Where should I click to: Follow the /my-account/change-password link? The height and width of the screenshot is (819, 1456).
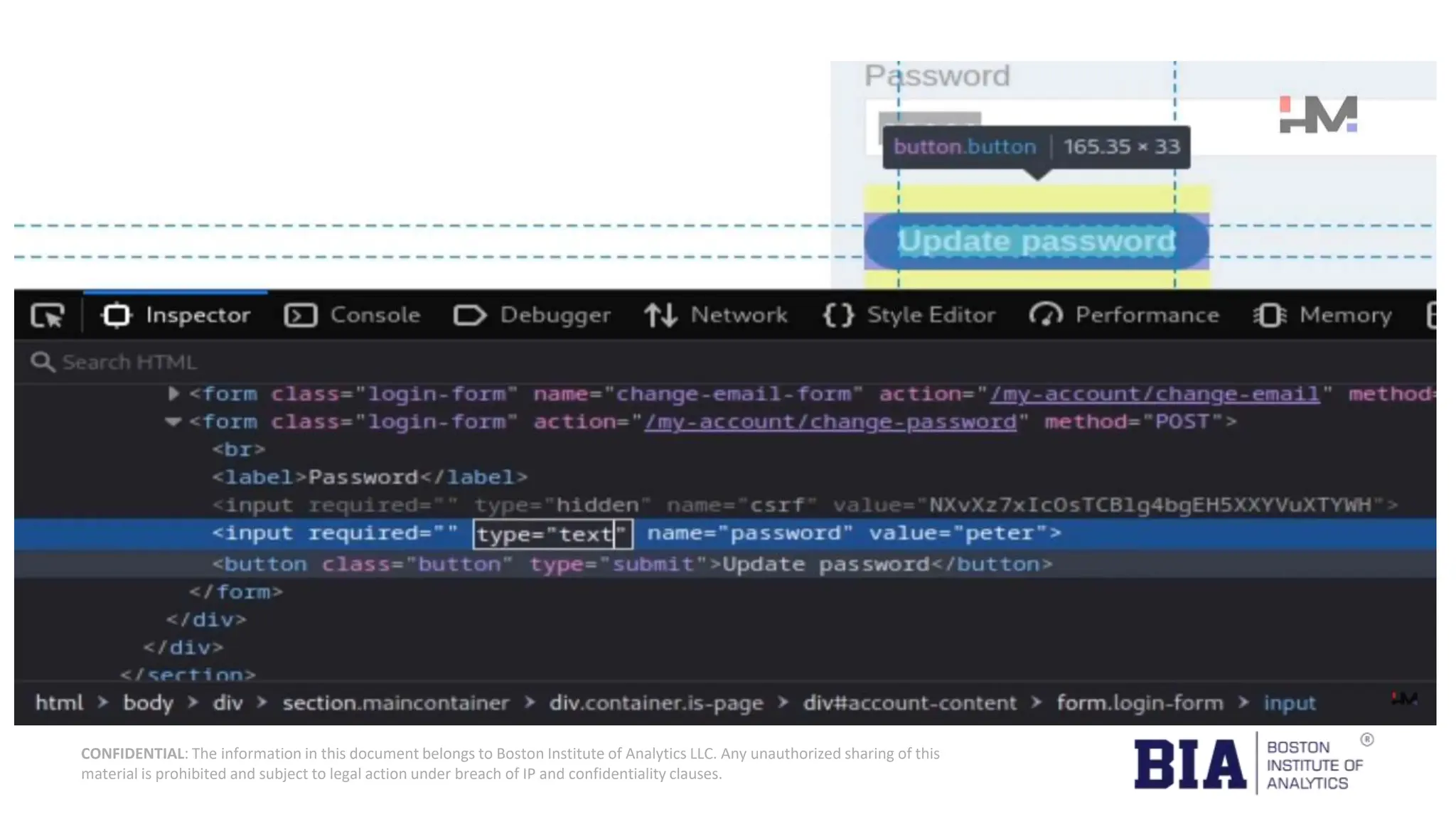point(830,422)
